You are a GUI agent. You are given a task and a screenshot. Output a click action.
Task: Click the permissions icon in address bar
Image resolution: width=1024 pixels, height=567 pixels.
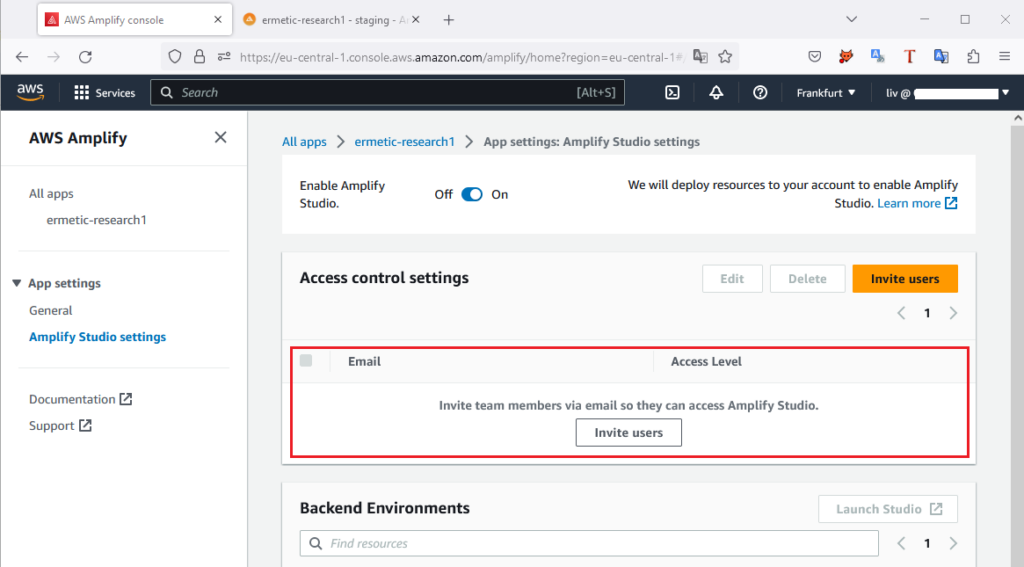coord(224,57)
